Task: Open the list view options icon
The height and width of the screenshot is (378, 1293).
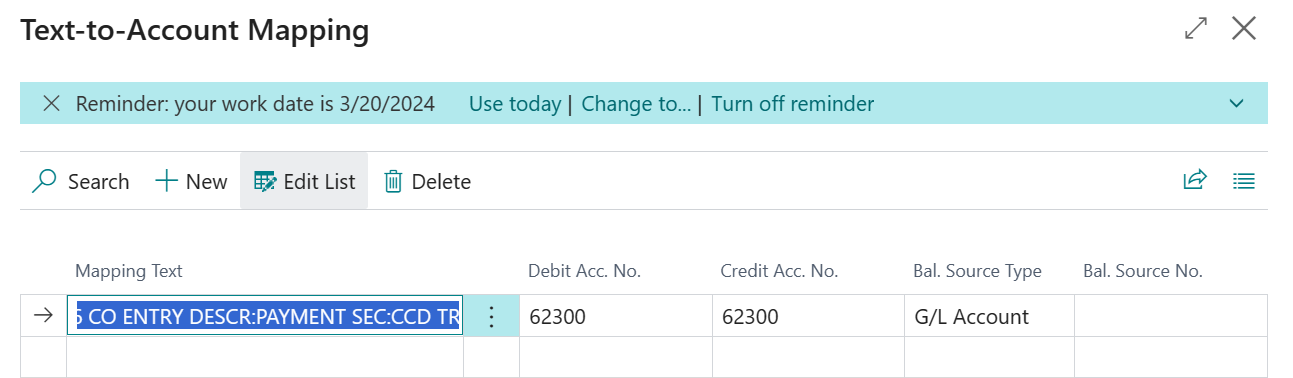Action: [x=1244, y=181]
